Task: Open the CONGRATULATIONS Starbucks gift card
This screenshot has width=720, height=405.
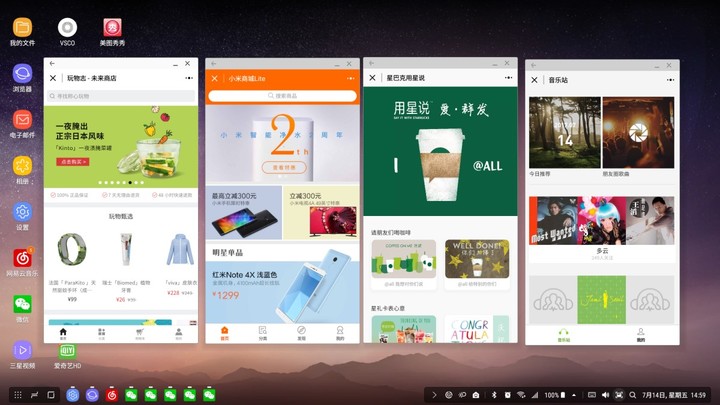Action: tap(477, 329)
